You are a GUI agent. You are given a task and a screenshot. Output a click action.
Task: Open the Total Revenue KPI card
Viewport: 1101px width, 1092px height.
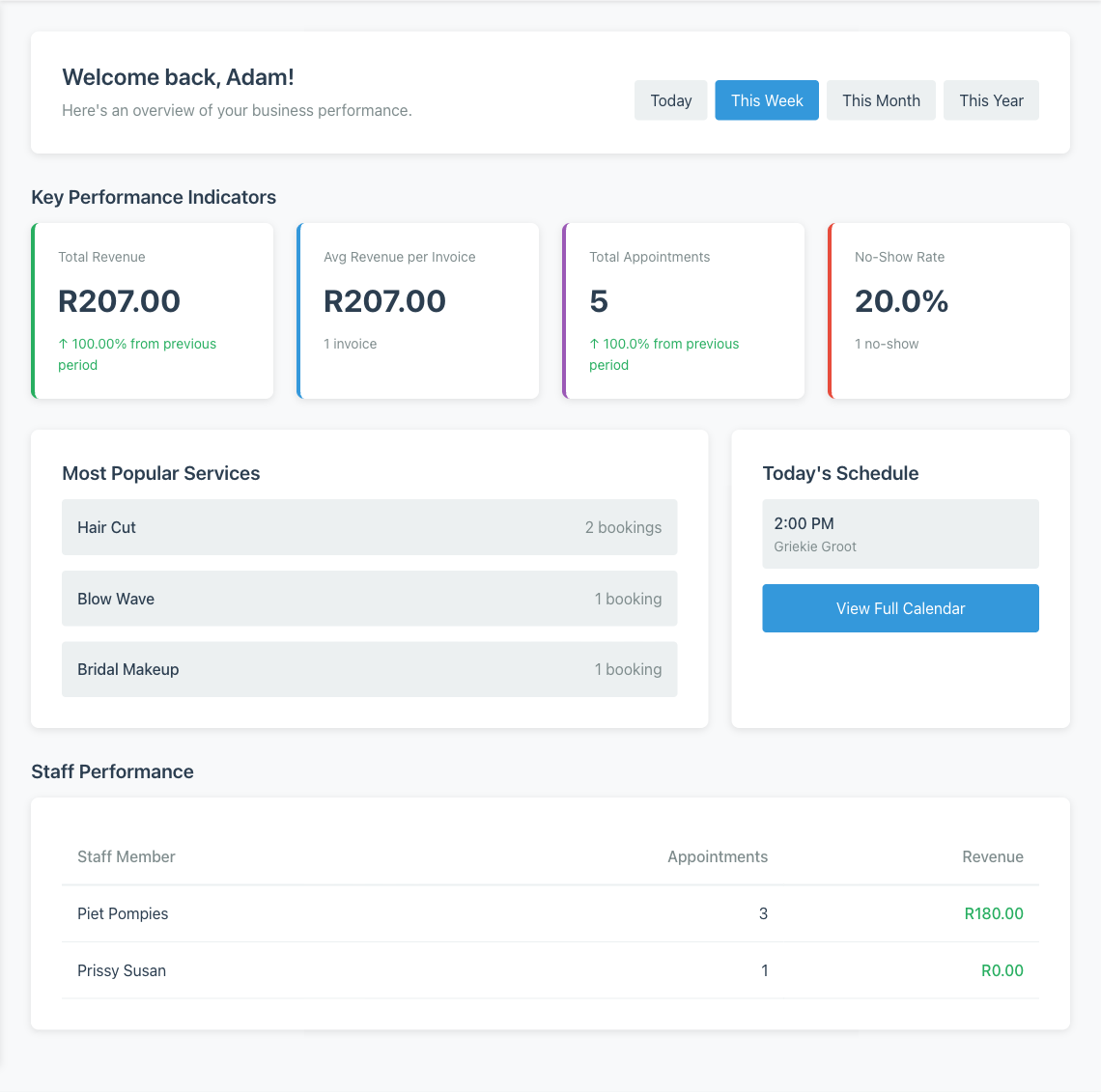152,311
